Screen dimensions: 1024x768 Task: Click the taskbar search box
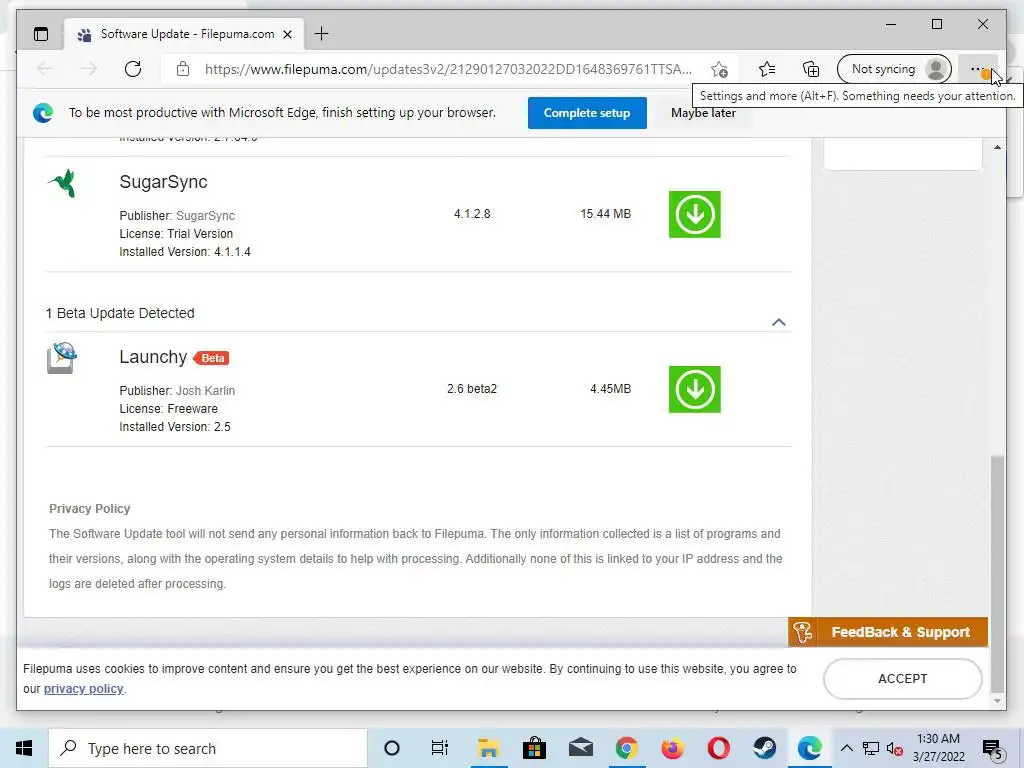pyautogui.click(x=208, y=748)
